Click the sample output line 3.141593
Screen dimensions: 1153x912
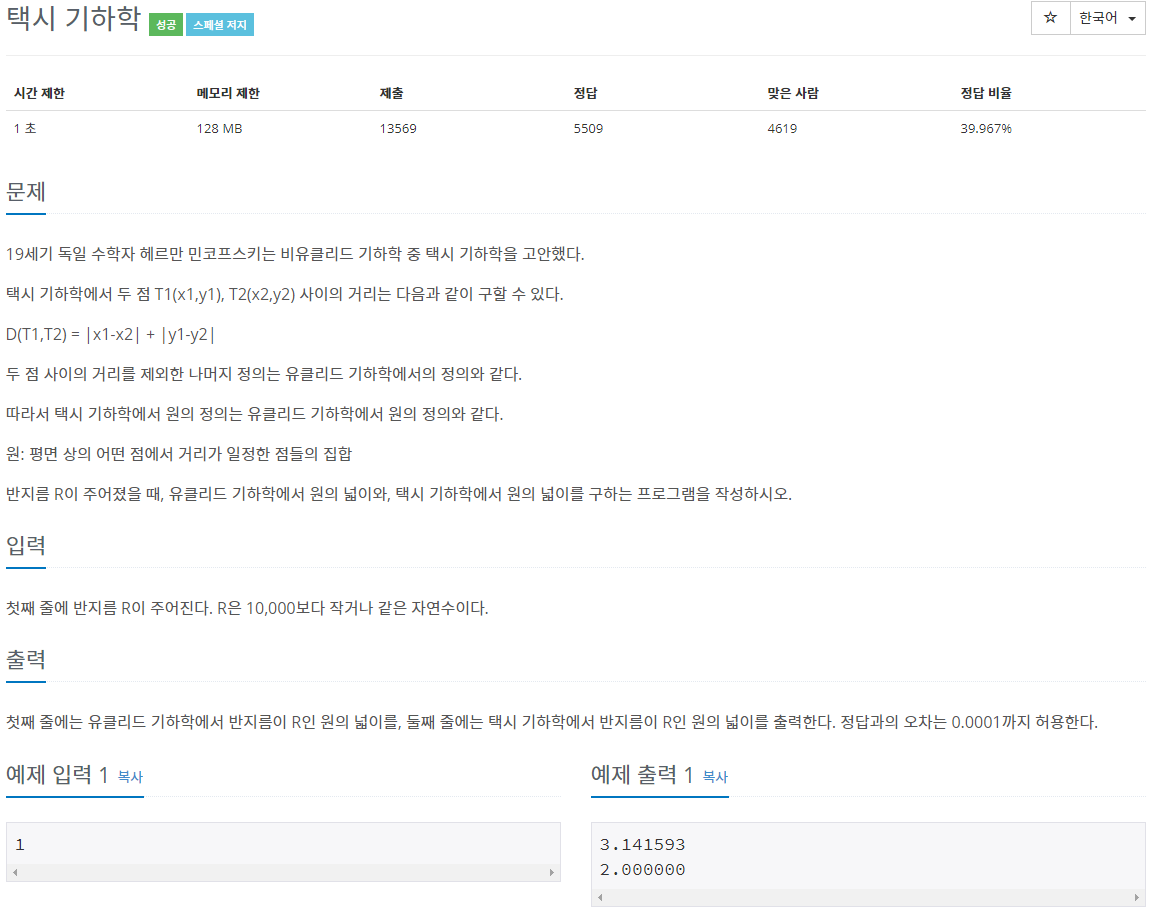coord(643,845)
